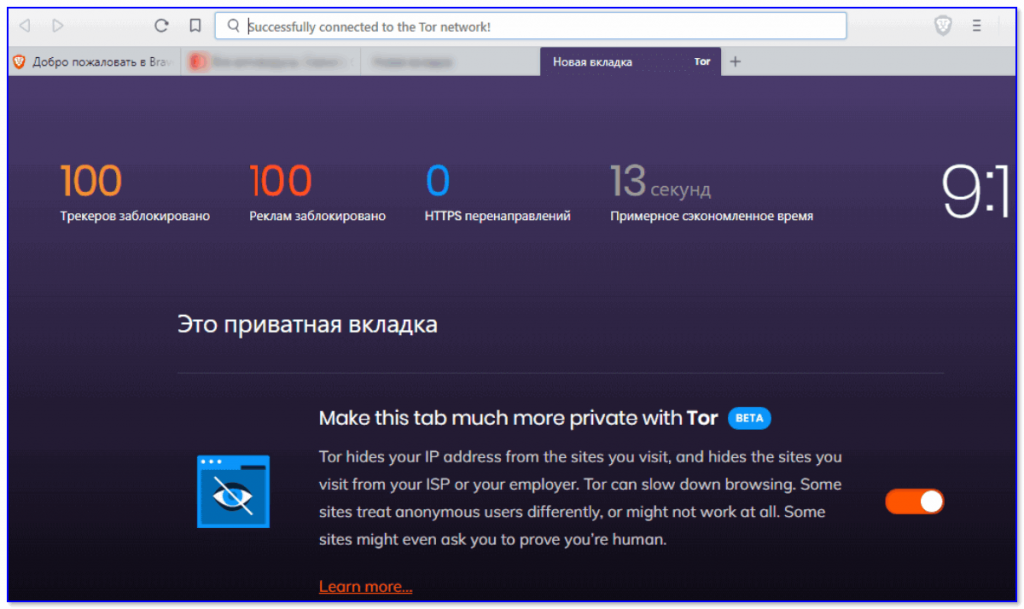The width and height of the screenshot is (1024, 609).
Task: Switch to the 'Добро пожаловать в Brave' tab
Action: (x=93, y=62)
